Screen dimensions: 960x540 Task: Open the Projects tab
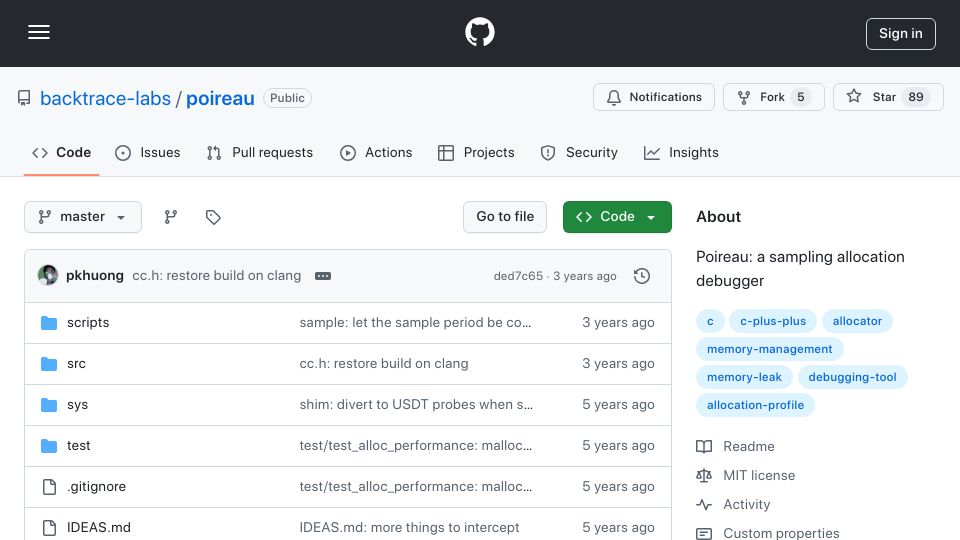click(x=476, y=152)
